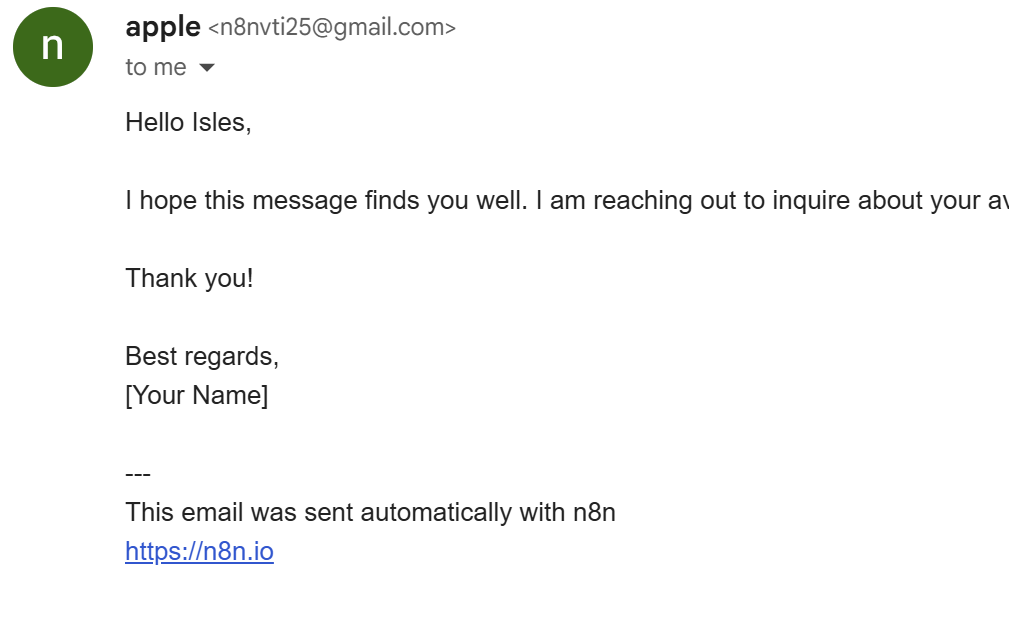Click the word "automatically" in the footer
The image size is (1009, 627).
(x=436, y=512)
